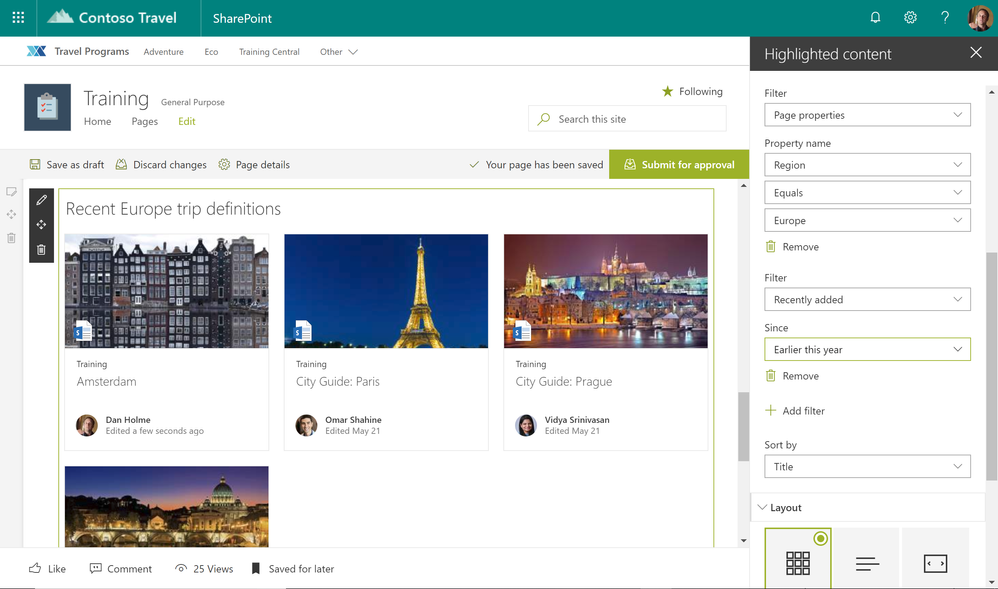The height and width of the screenshot is (589, 998).
Task: Click the Training site clipboard icon
Action: pyautogui.click(x=47, y=107)
